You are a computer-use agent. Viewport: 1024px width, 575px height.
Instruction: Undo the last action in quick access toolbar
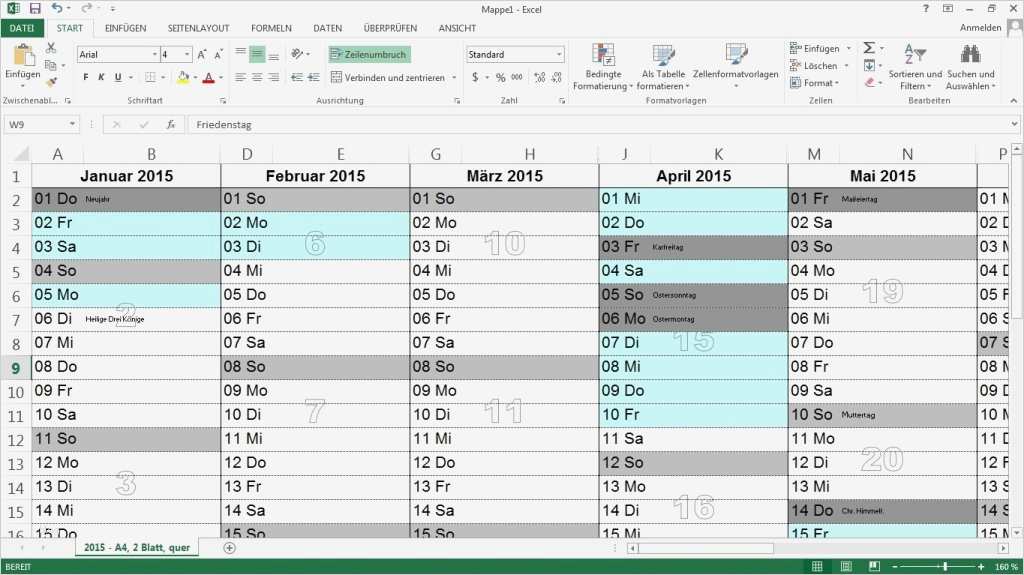[x=57, y=8]
